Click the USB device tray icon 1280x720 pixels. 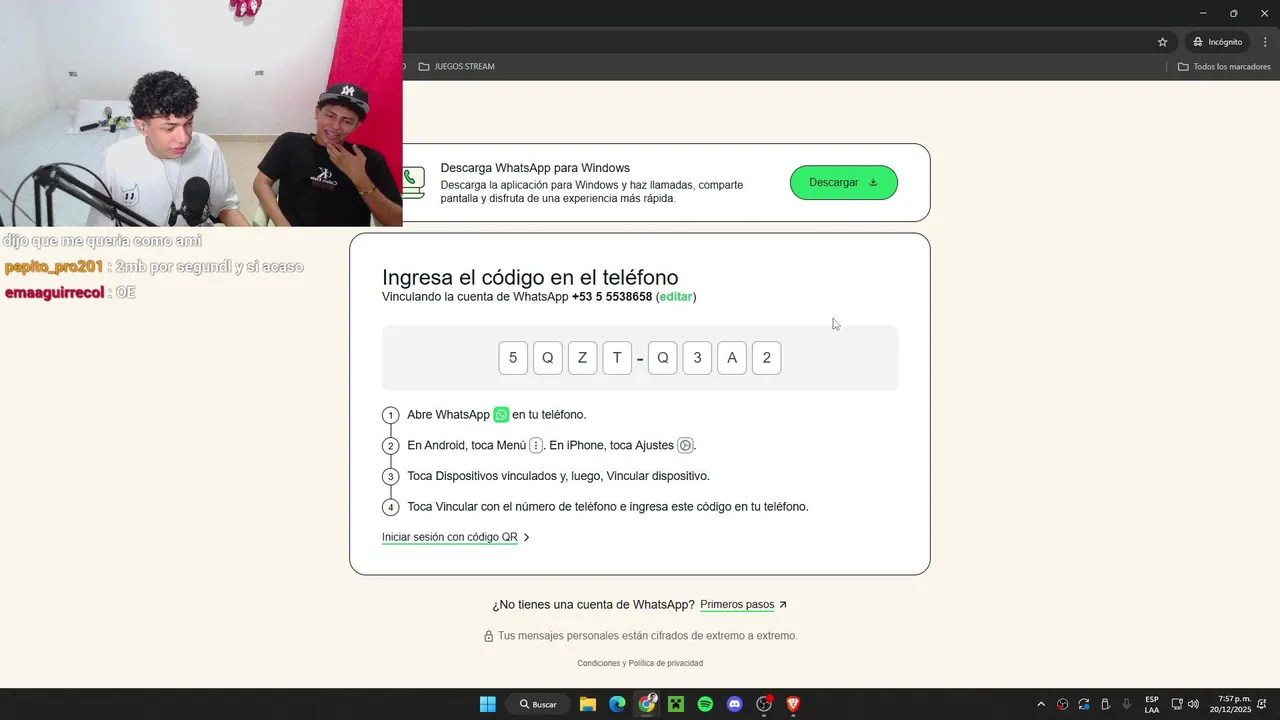tap(1105, 704)
